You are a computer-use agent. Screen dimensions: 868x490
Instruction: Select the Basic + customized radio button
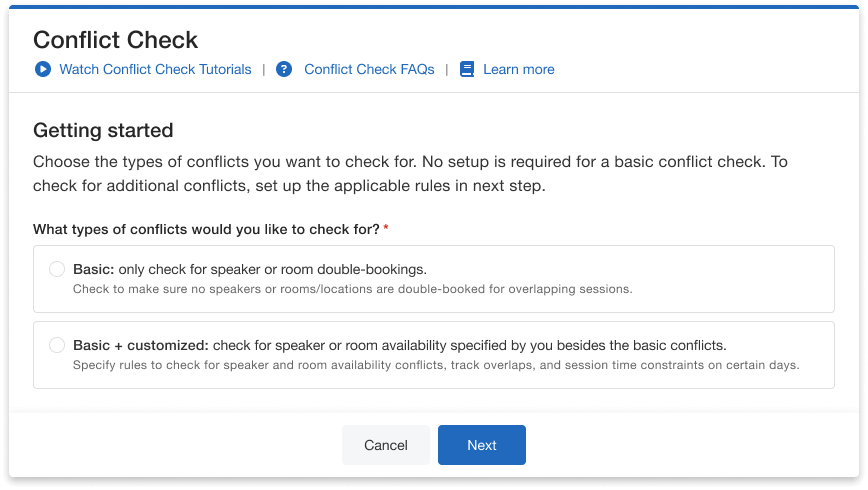pos(57,345)
